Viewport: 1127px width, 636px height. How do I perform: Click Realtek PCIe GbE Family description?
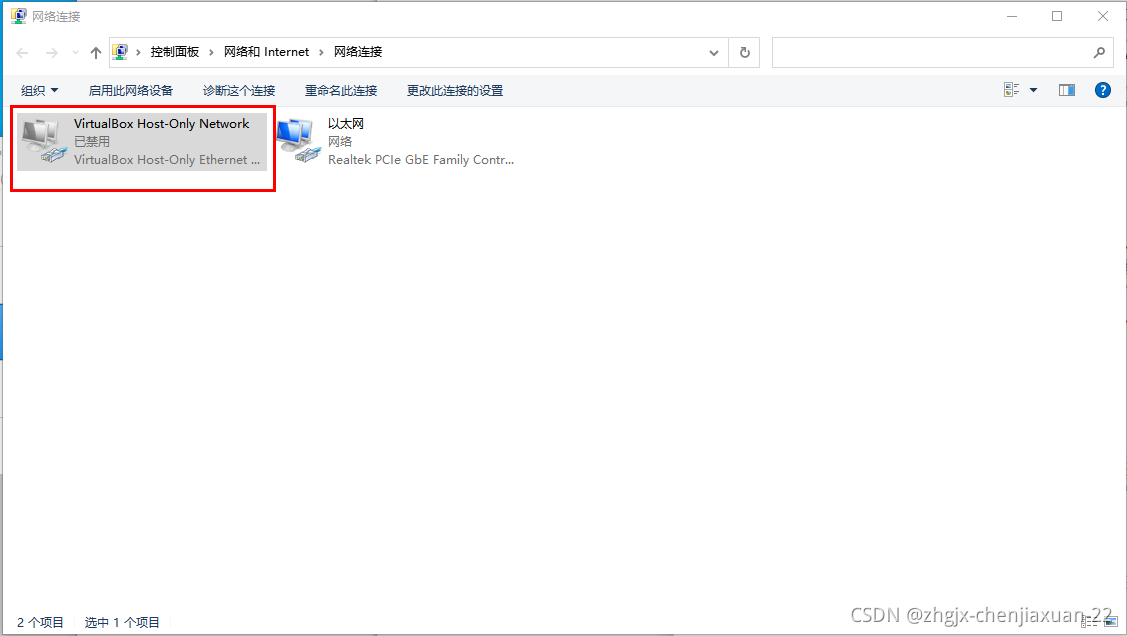tap(421, 160)
